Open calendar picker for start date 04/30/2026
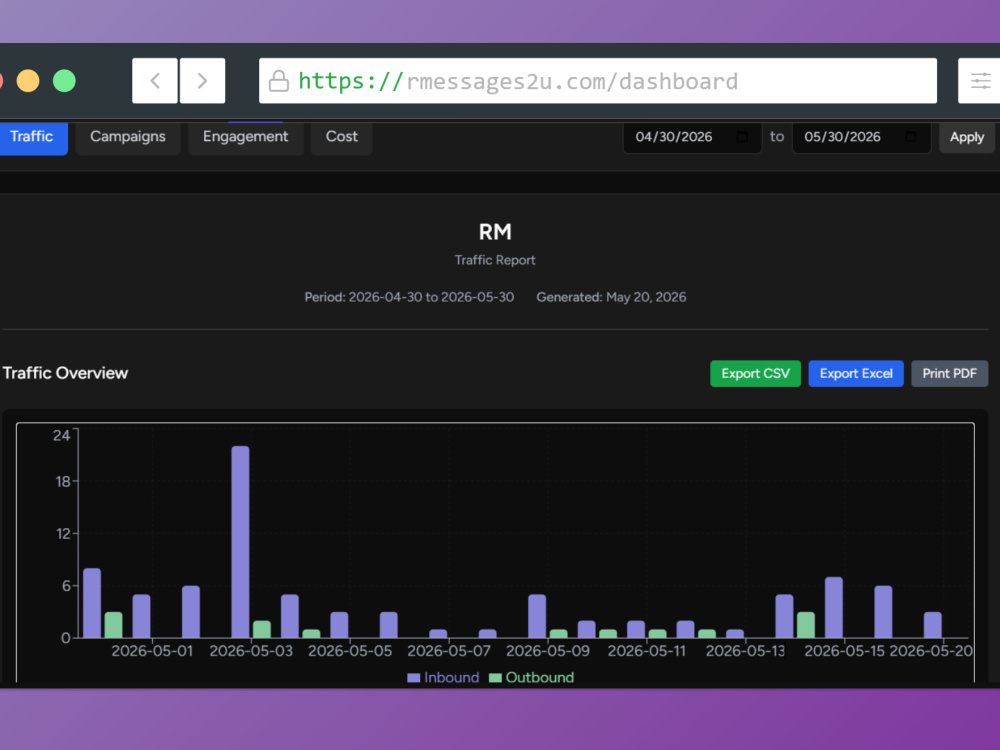The image size is (1000, 750). 742,136
